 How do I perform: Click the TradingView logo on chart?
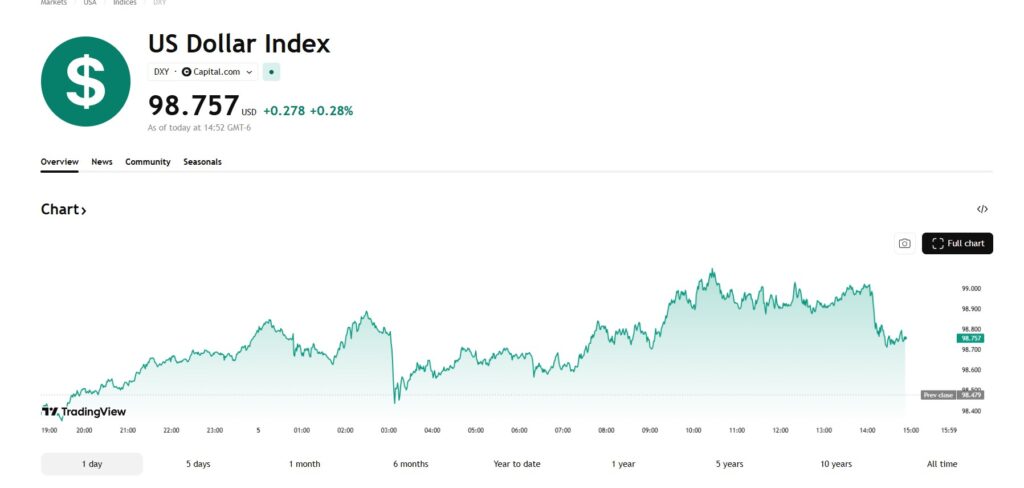(83, 411)
